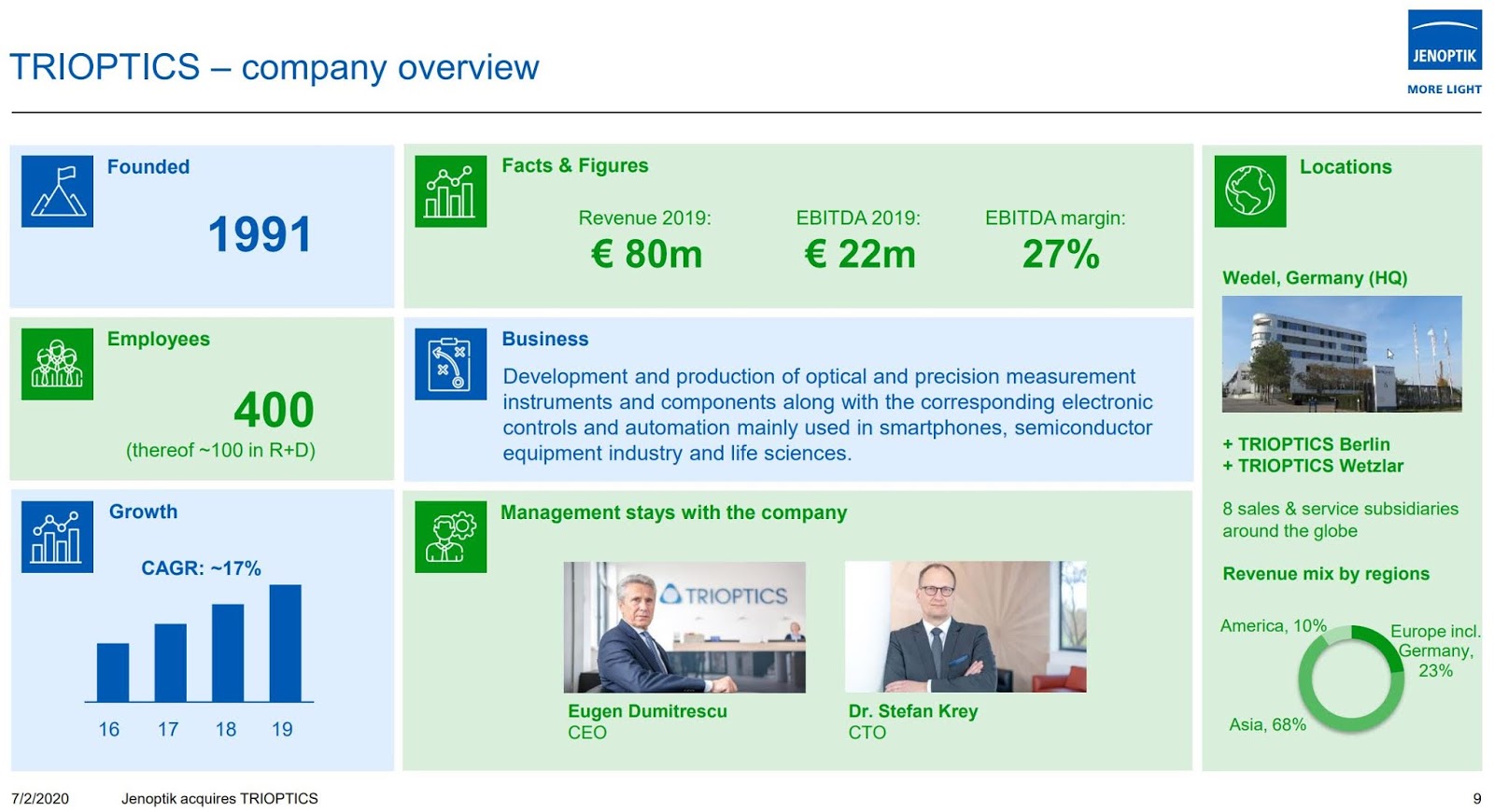Click the bar for year 16

tap(113, 672)
